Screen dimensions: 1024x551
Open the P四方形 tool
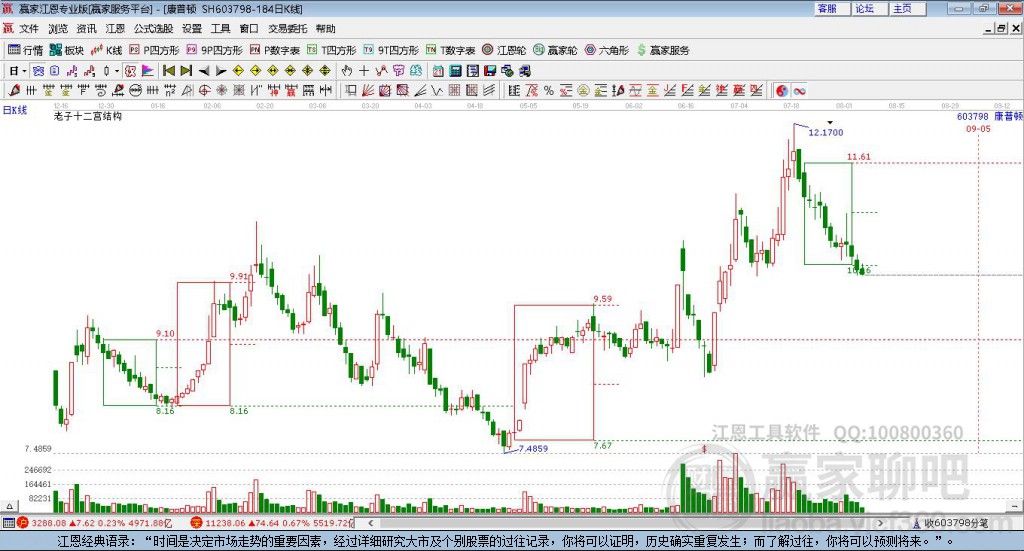click(154, 50)
